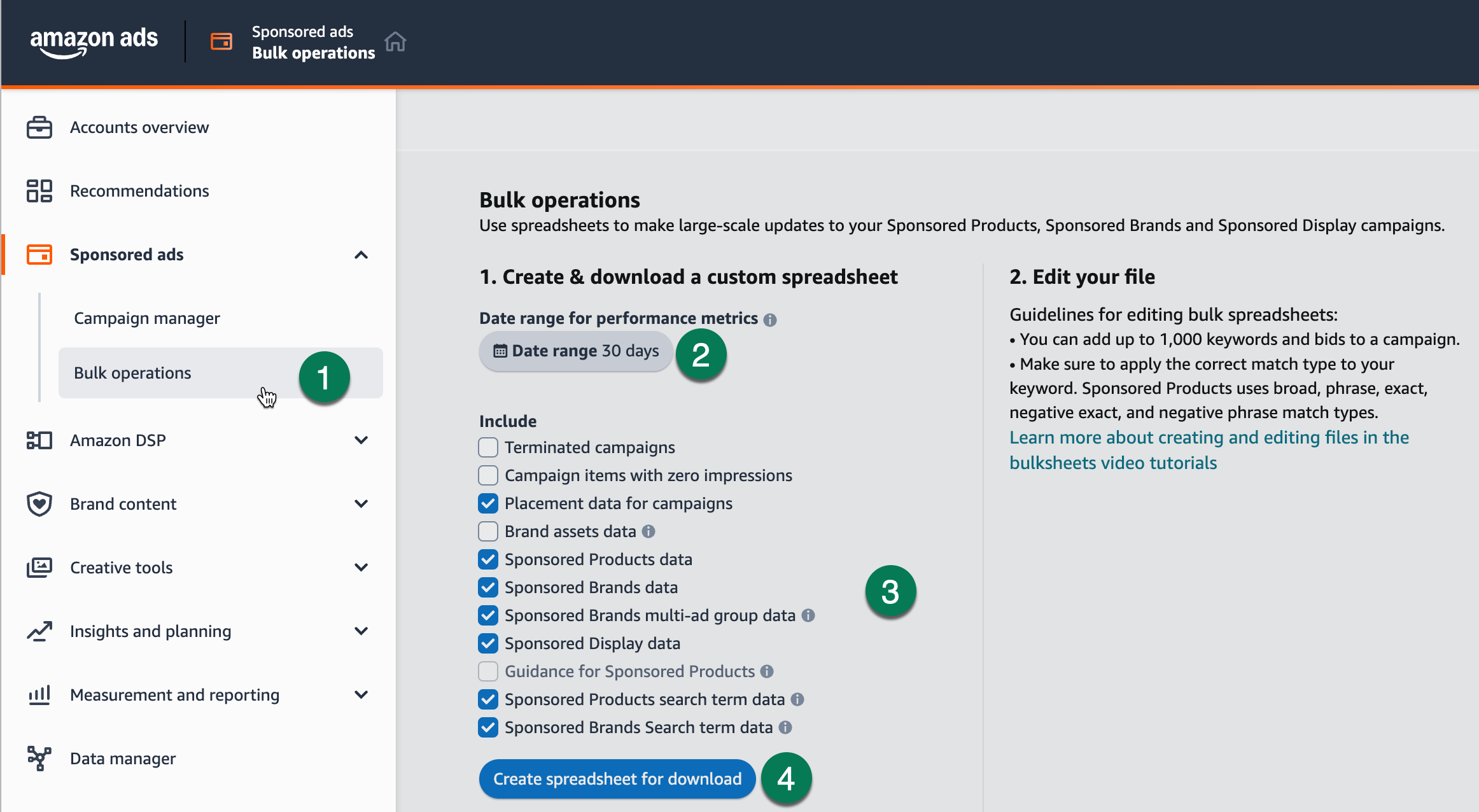
Task: Enable the Terminated campaigns checkbox
Action: tap(487, 447)
